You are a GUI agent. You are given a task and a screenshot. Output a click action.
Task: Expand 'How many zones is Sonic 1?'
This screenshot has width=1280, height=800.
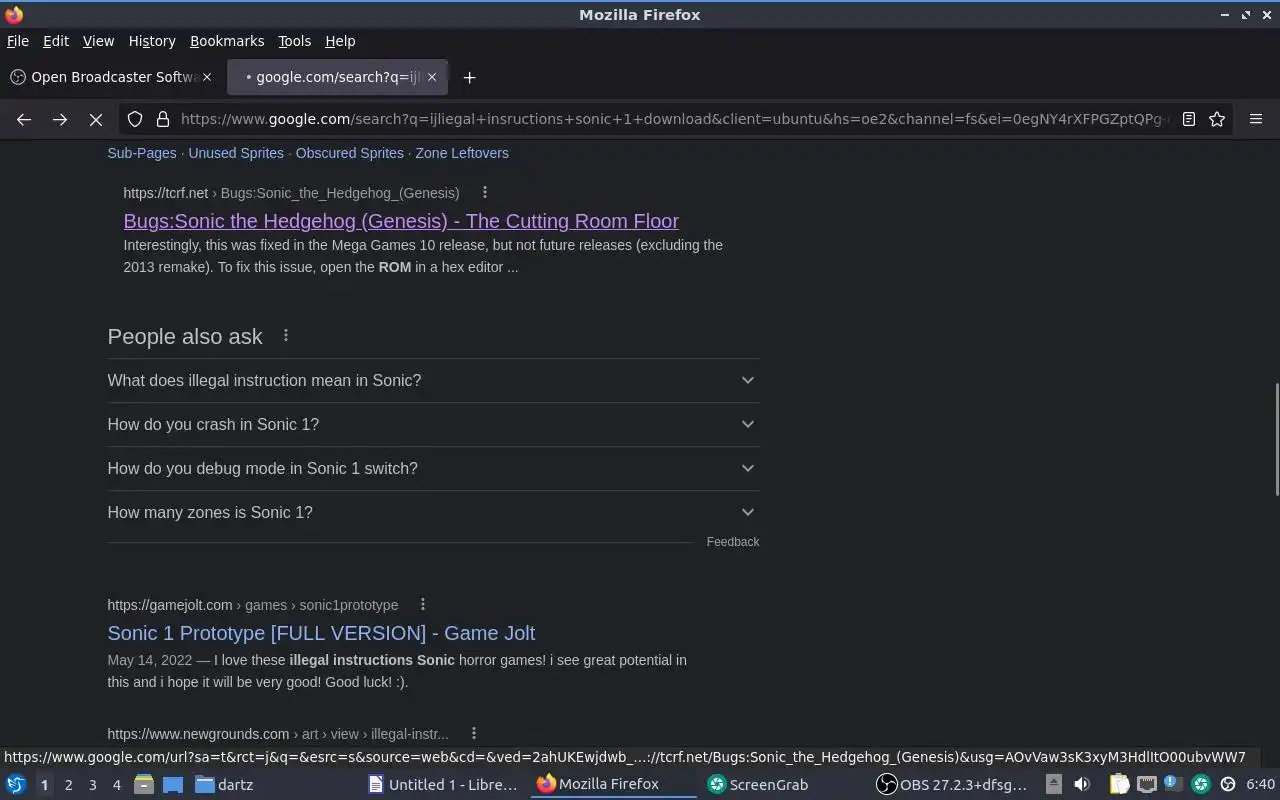433,512
